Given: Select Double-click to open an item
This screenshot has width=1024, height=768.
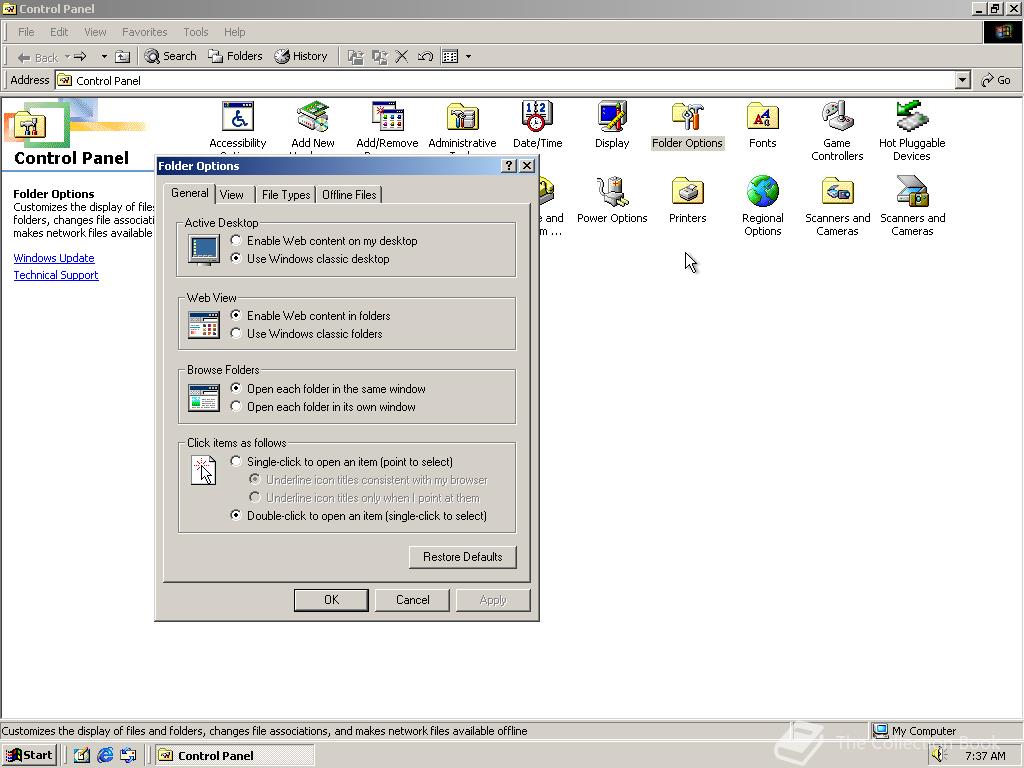Looking at the screenshot, I should pyautogui.click(x=359, y=516).
